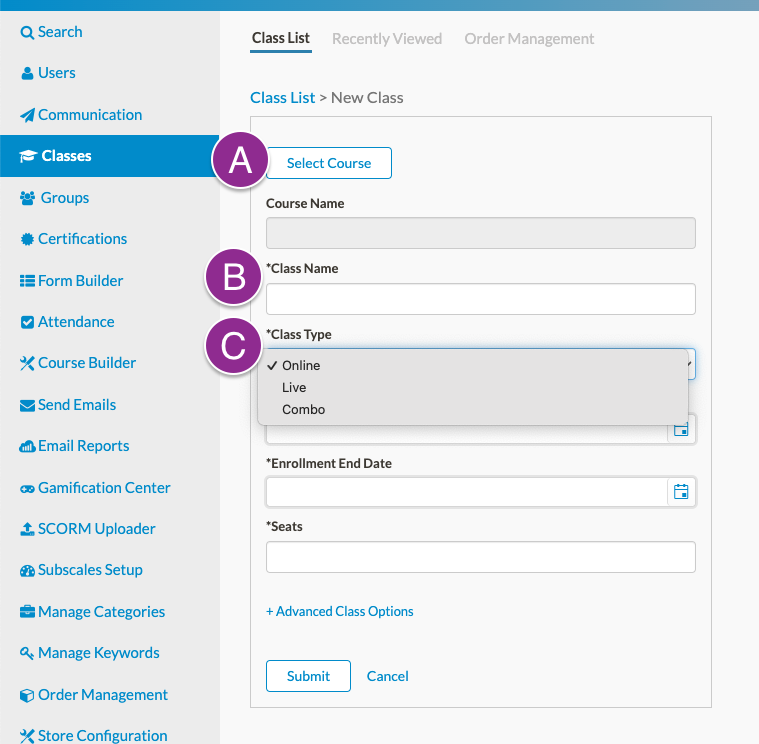The image size is (759, 744).
Task: Switch to the Recently Viewed tab
Action: point(387,39)
